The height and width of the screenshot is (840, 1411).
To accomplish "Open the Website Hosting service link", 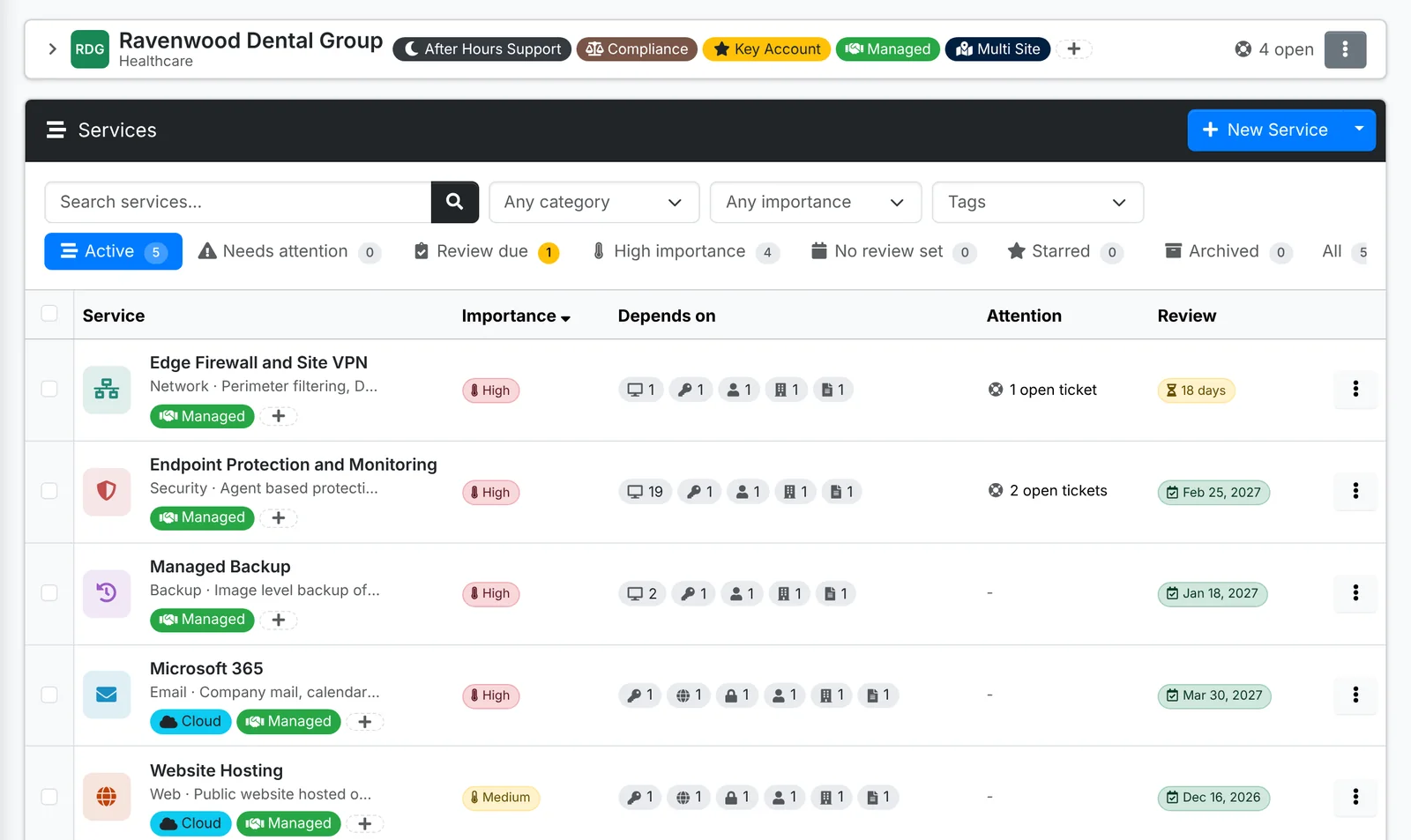I will (x=216, y=770).
